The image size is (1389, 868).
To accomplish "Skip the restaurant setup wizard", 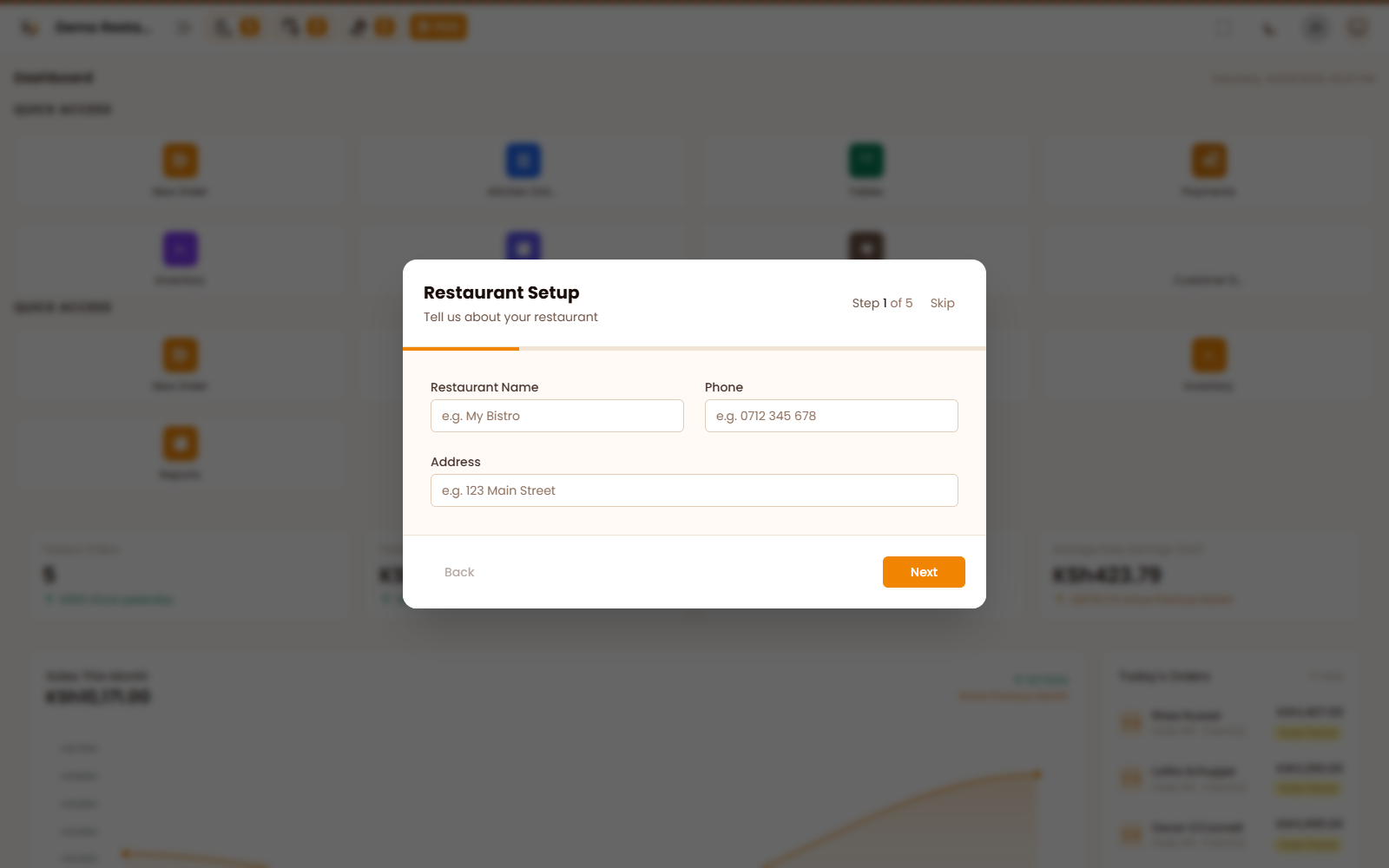I will click(x=942, y=303).
